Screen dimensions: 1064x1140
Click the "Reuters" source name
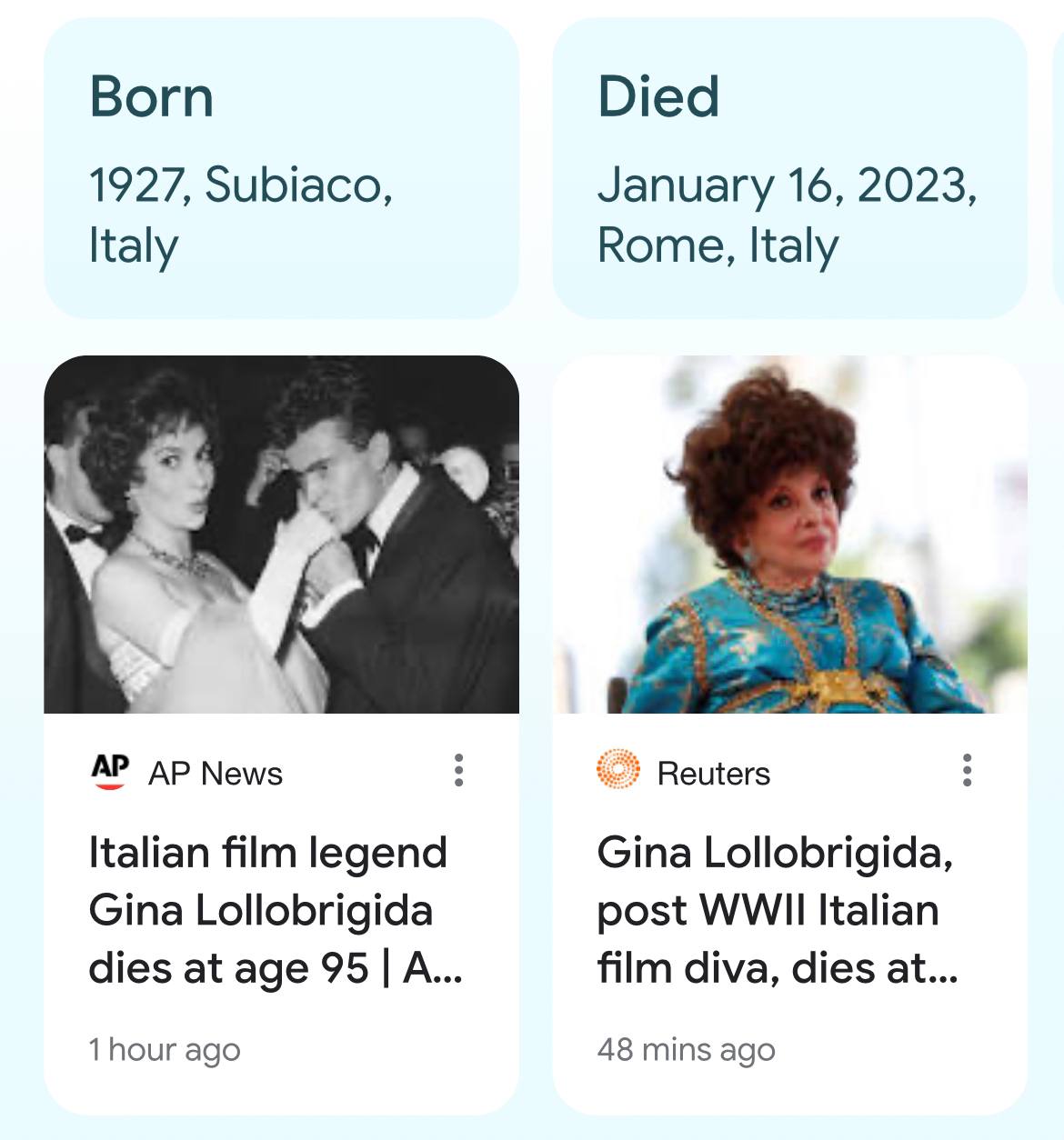pos(714,774)
